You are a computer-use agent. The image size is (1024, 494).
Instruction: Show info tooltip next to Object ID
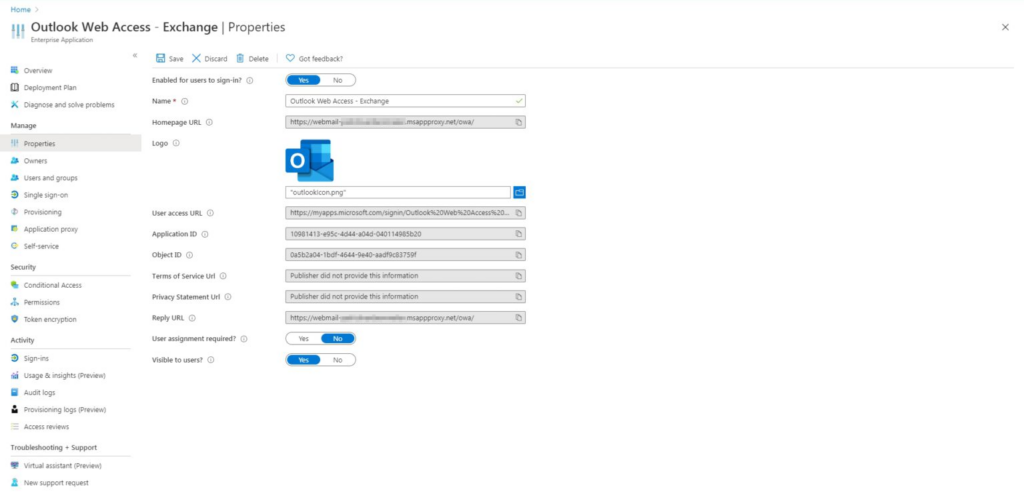189,255
